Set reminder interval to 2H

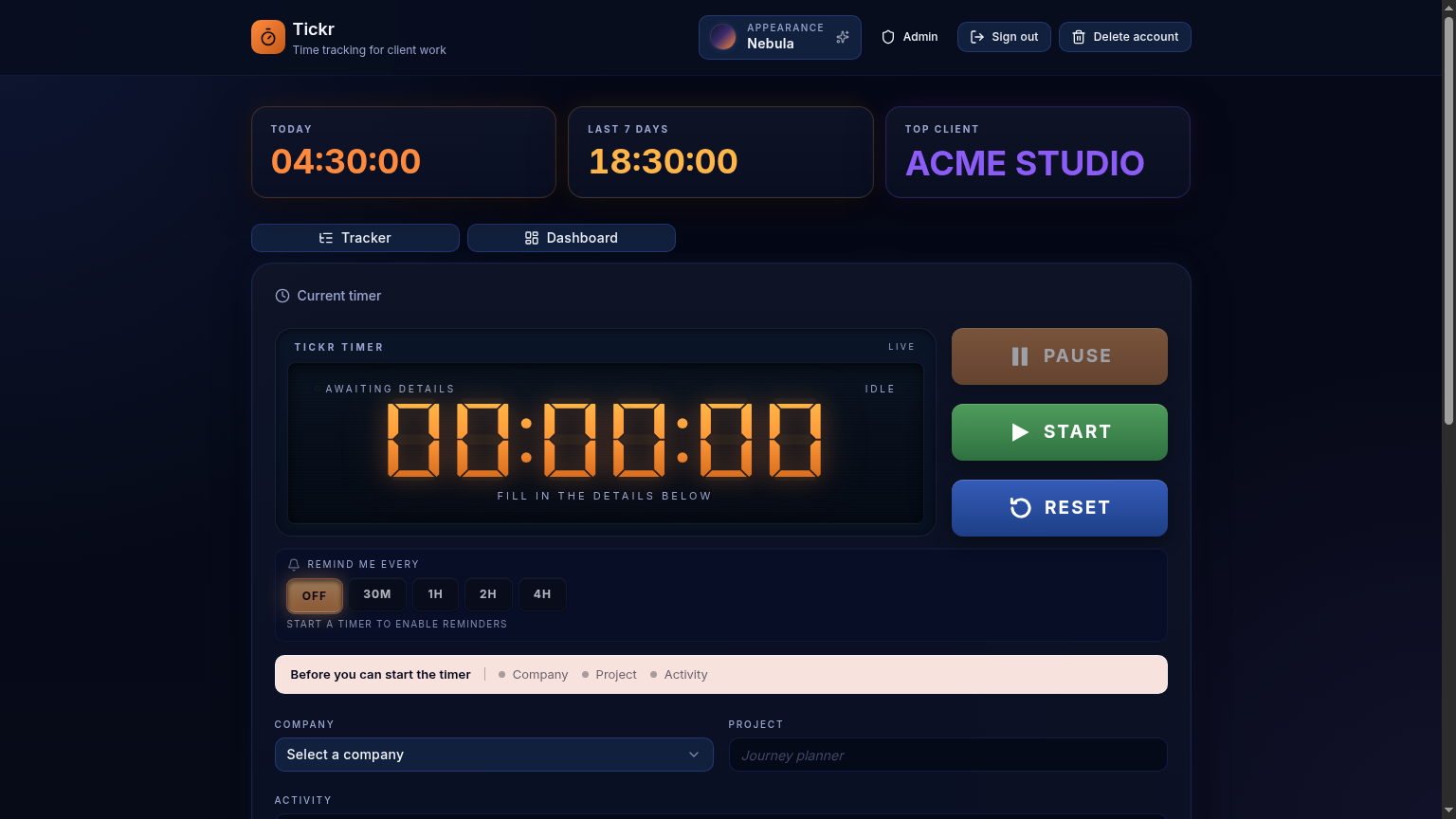coord(488,594)
